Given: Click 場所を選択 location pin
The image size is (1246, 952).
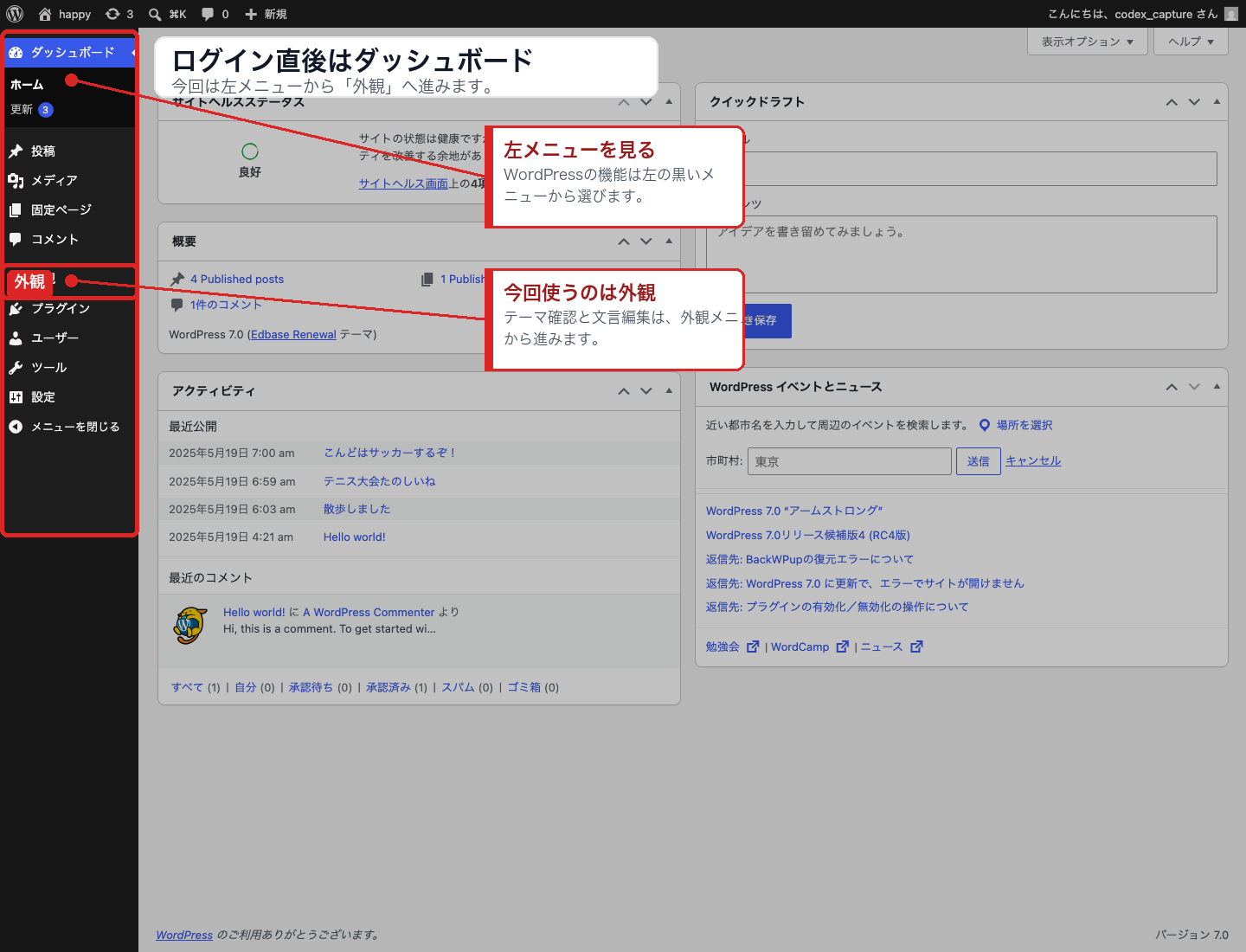Looking at the screenshot, I should click(x=1016, y=425).
